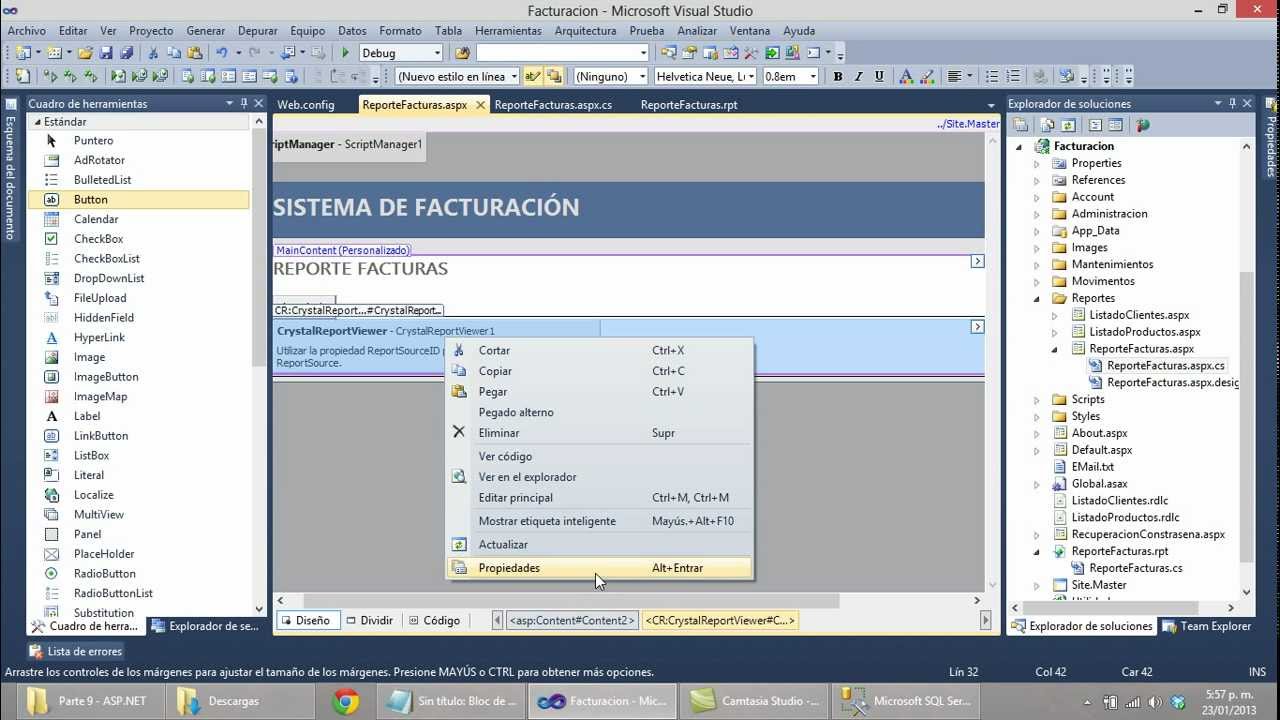This screenshot has width=1280, height=720.
Task: Click the Solution Explorer Properties toolbar icon
Action: point(1021,125)
